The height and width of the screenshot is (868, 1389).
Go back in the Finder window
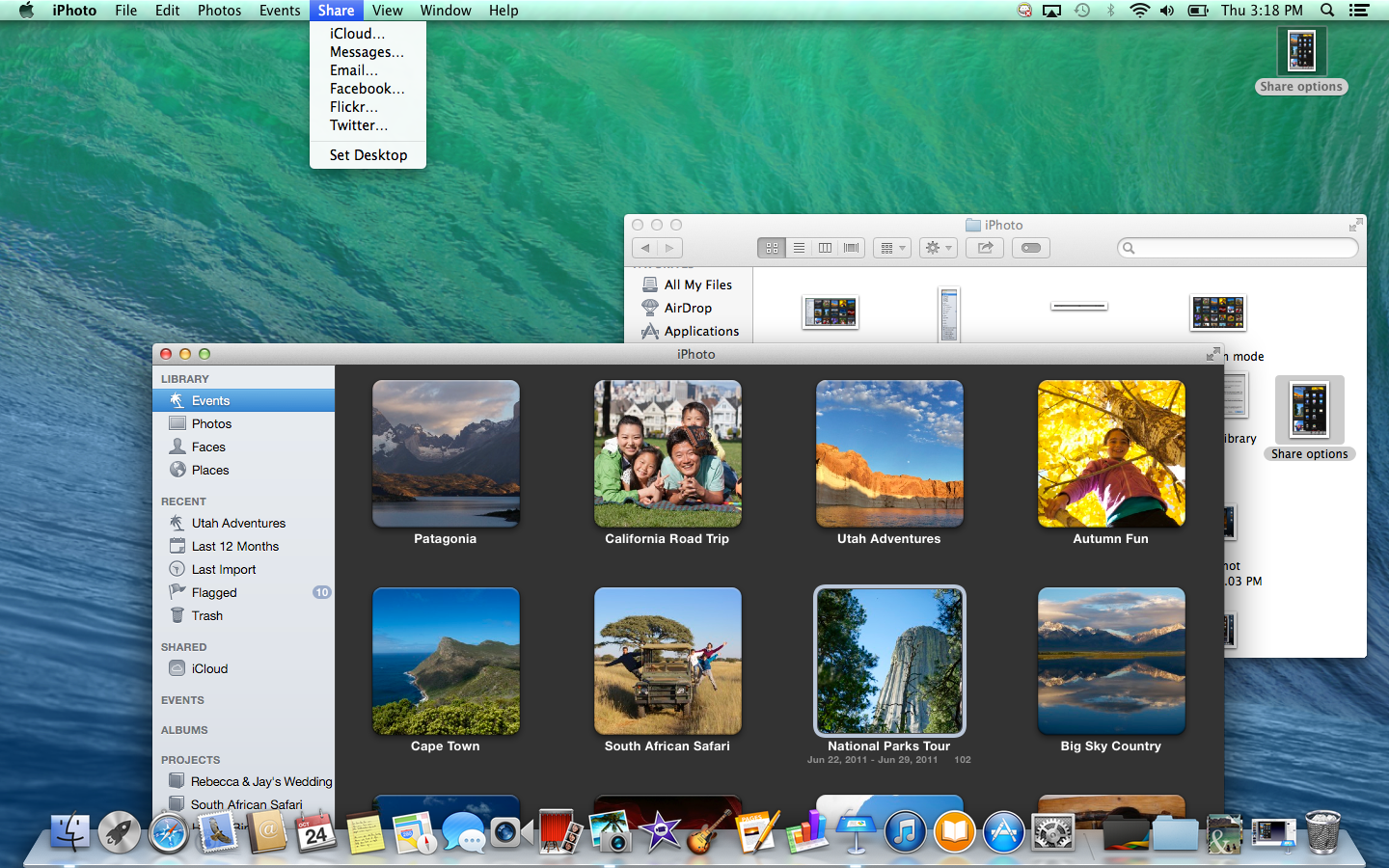[x=645, y=248]
